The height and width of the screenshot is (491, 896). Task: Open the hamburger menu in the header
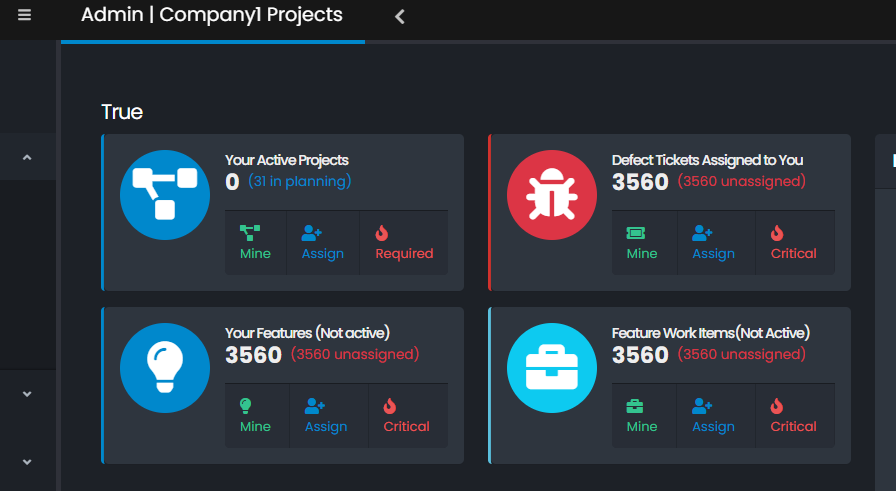(25, 15)
